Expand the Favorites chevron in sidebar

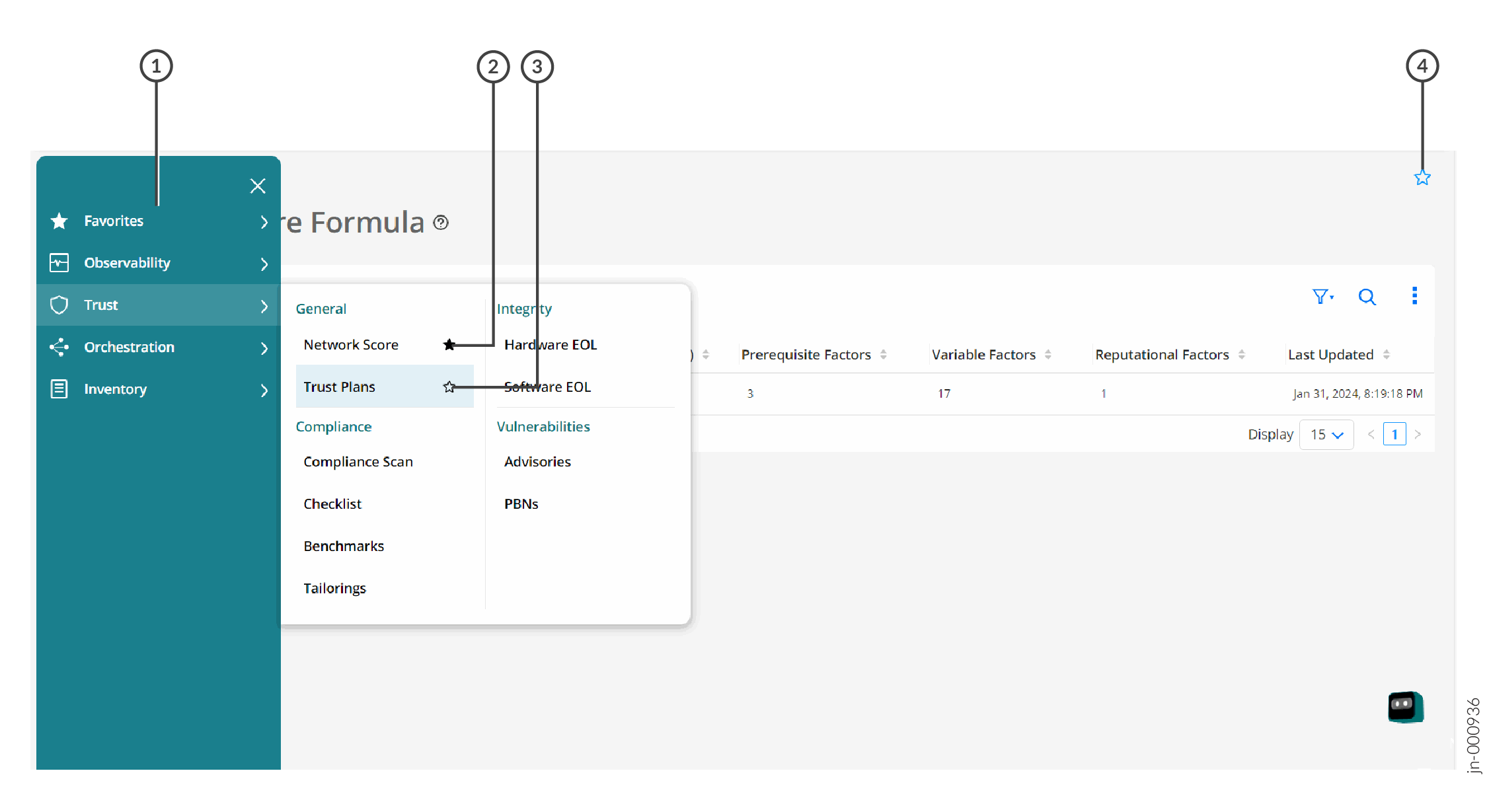tap(264, 221)
